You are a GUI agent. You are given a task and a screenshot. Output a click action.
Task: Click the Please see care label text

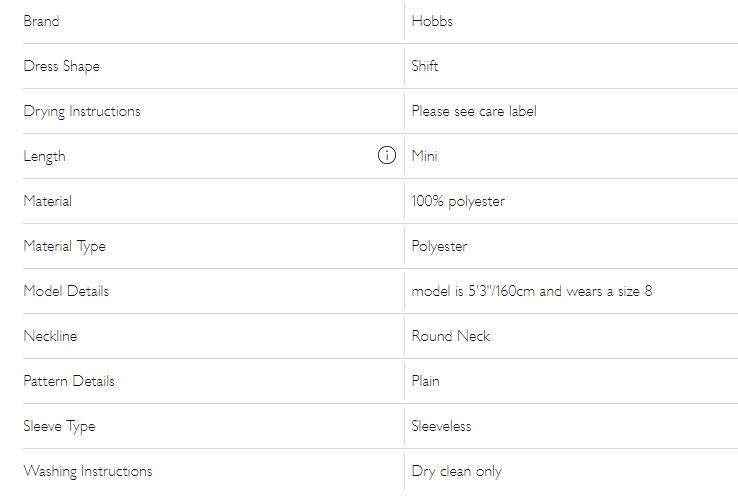[x=474, y=111]
